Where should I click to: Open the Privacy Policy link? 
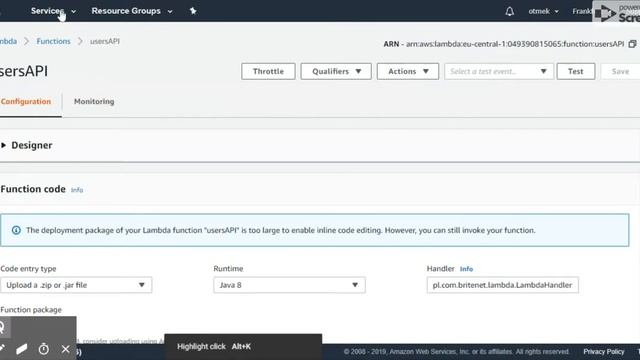(x=603, y=351)
